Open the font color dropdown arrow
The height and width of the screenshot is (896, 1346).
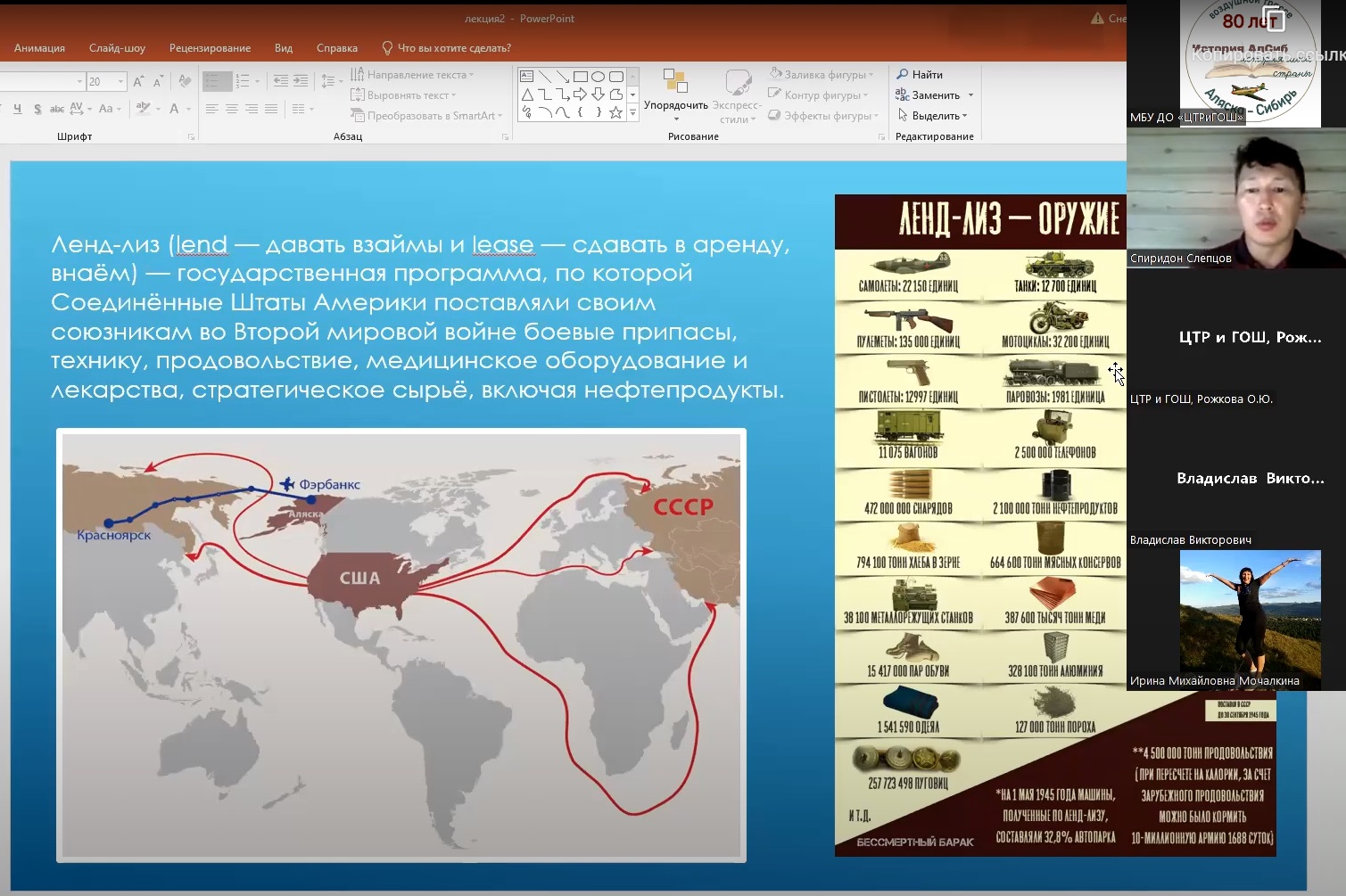click(188, 109)
